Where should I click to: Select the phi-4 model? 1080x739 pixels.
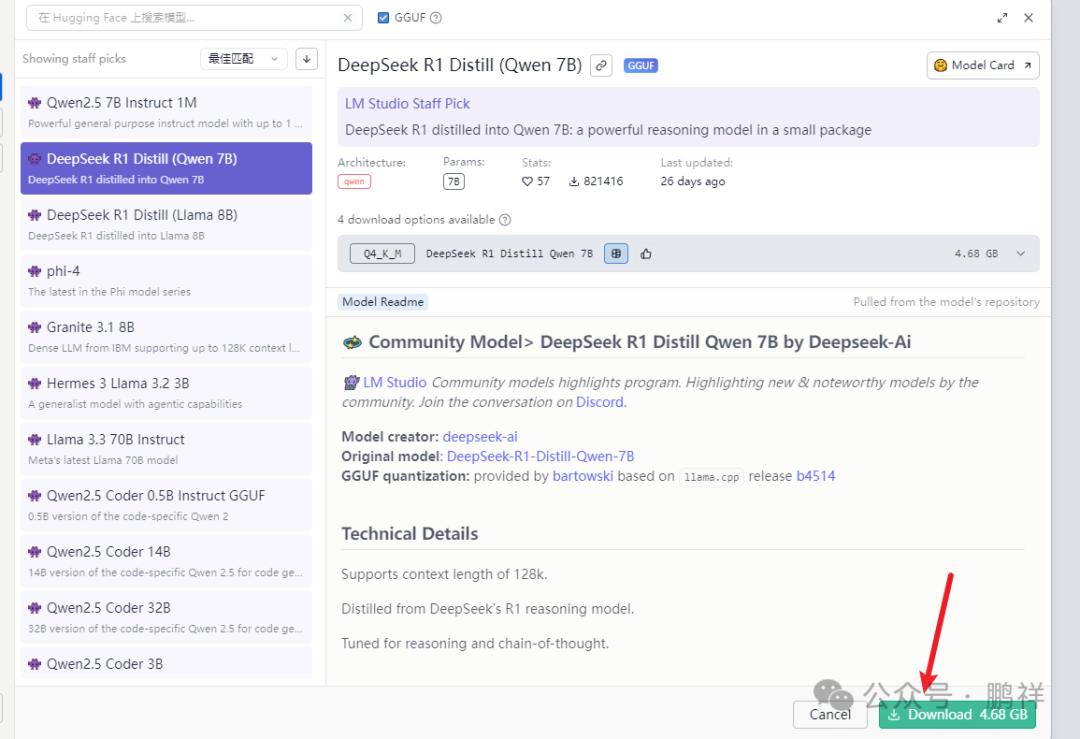(x=166, y=280)
